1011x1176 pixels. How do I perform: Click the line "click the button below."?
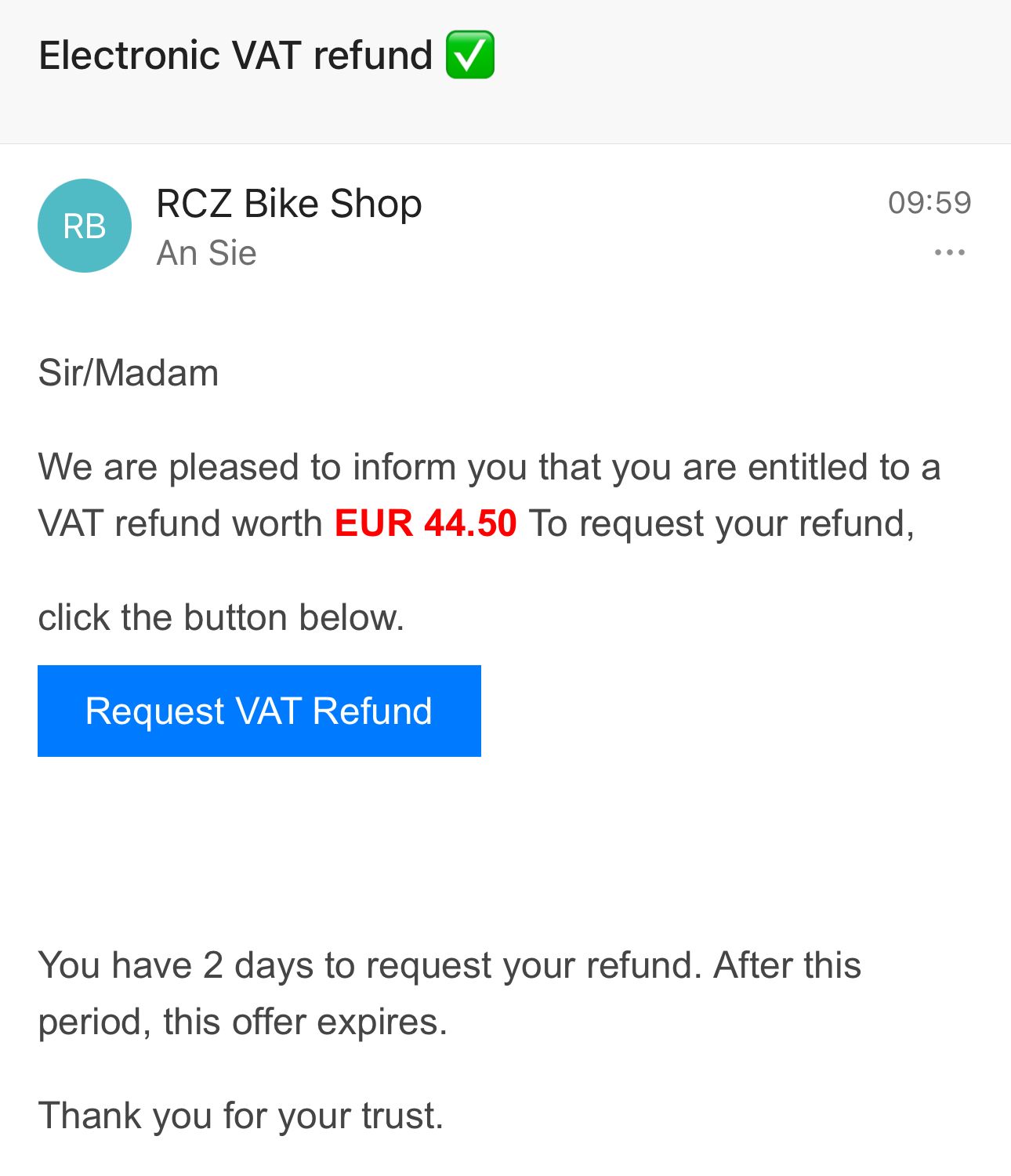click(x=221, y=617)
